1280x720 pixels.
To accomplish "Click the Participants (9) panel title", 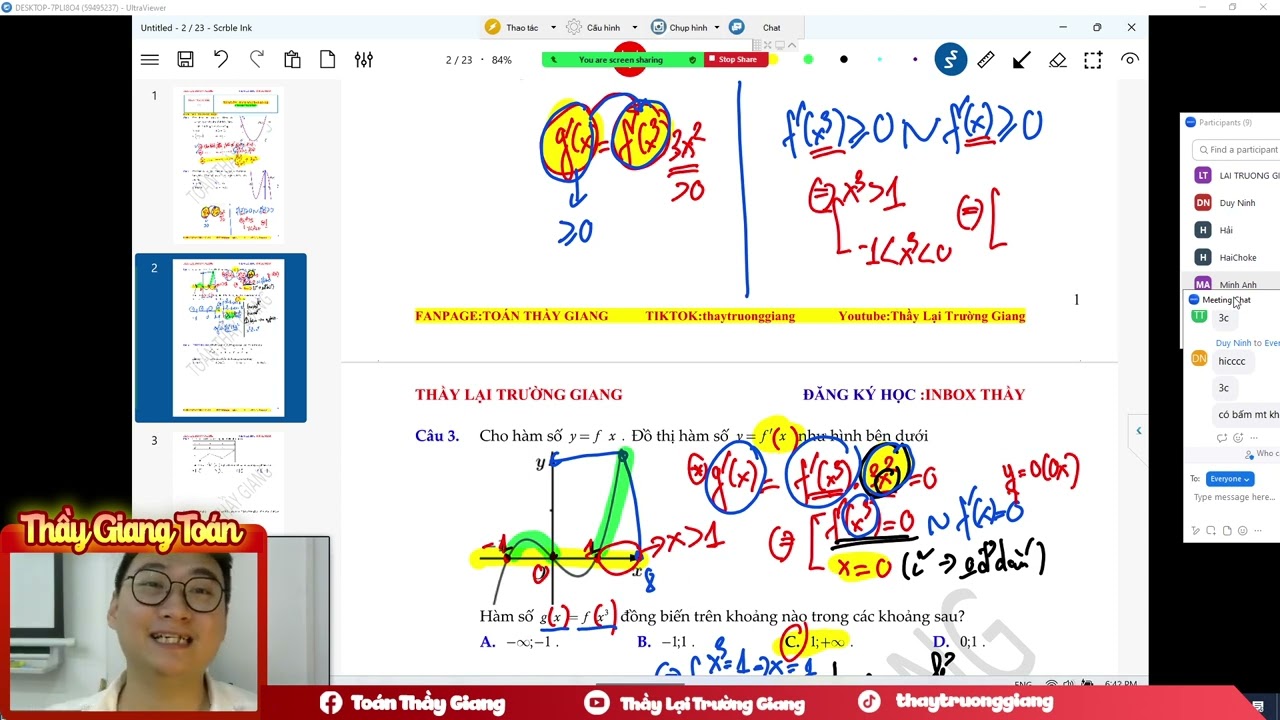I will coord(1225,122).
